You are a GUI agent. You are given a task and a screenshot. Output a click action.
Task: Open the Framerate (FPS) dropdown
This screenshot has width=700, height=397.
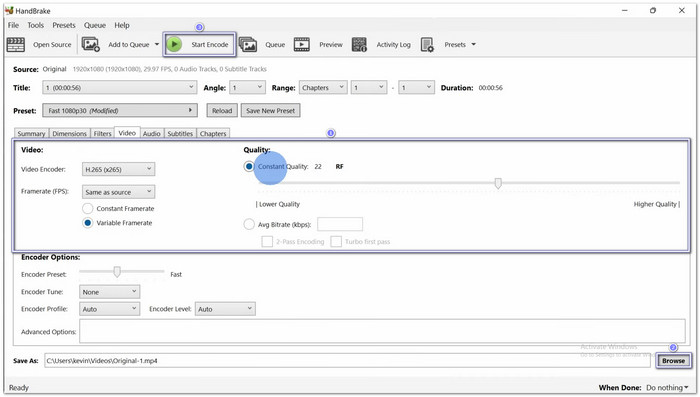tap(118, 192)
